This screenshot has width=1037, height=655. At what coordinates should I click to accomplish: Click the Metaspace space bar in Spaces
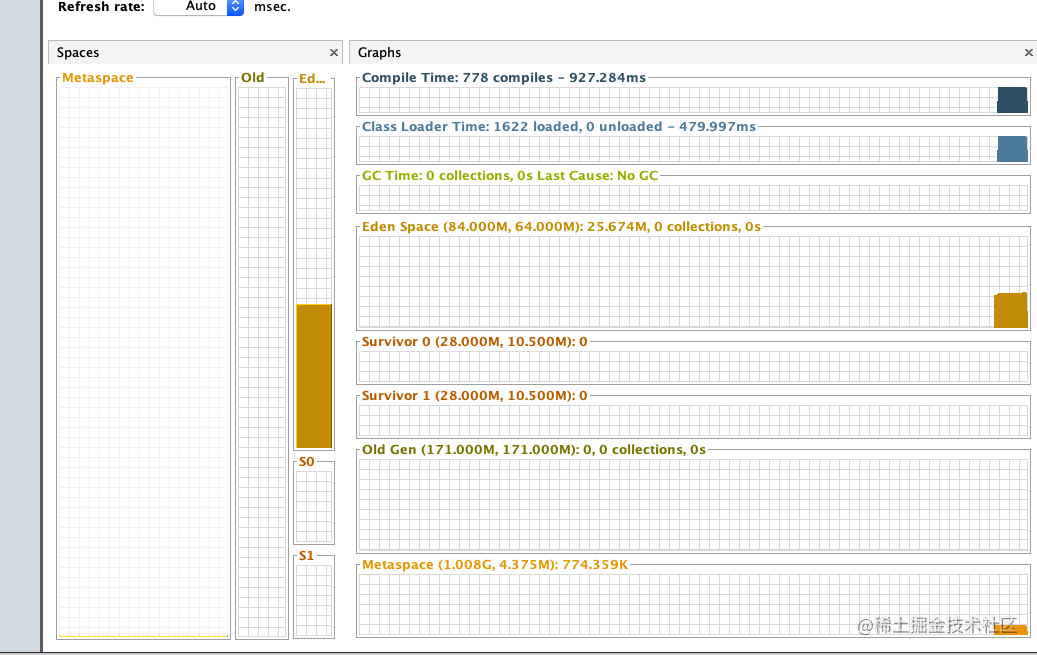coord(144,362)
